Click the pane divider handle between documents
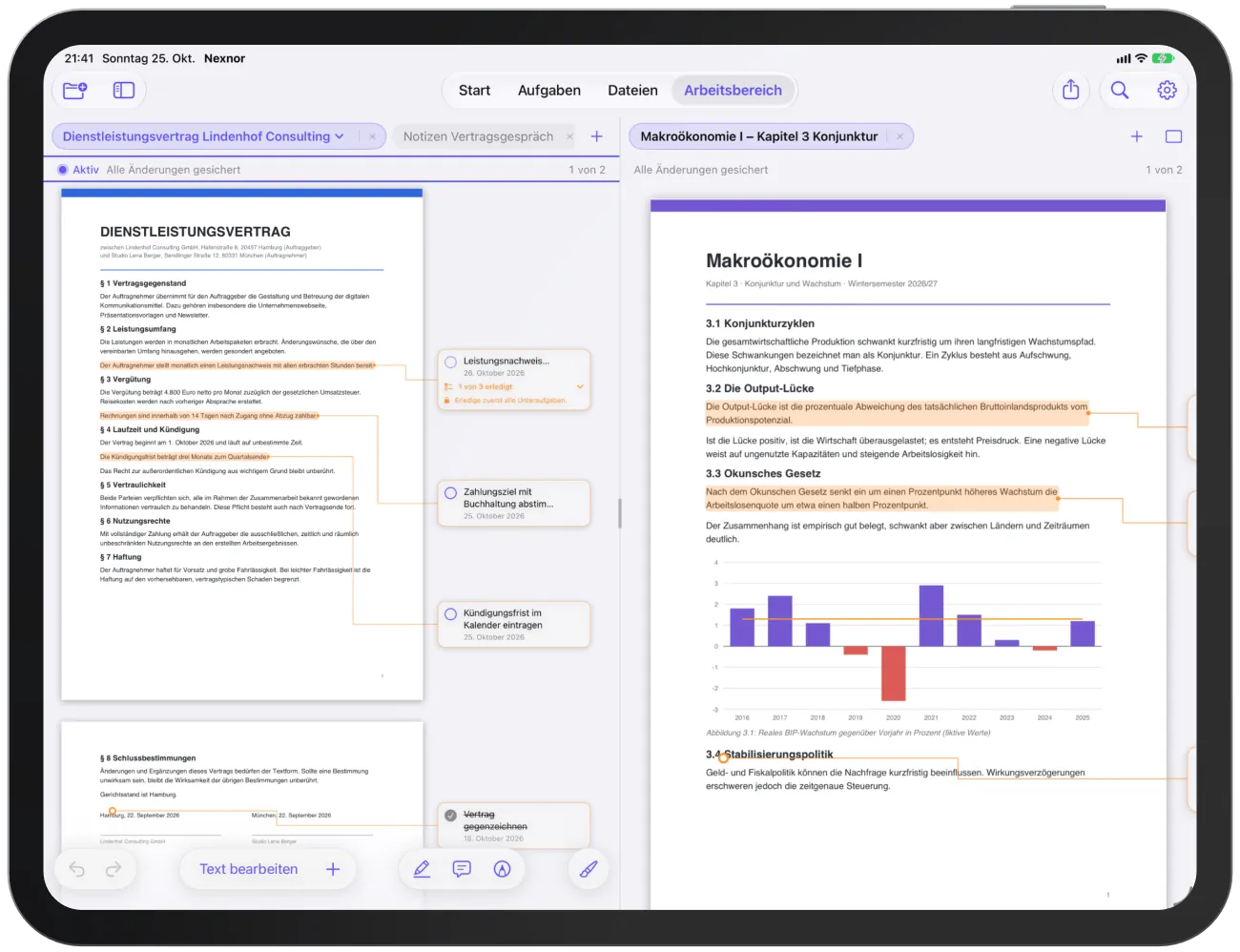Viewport: 1240px width, 952px height. 620,513
